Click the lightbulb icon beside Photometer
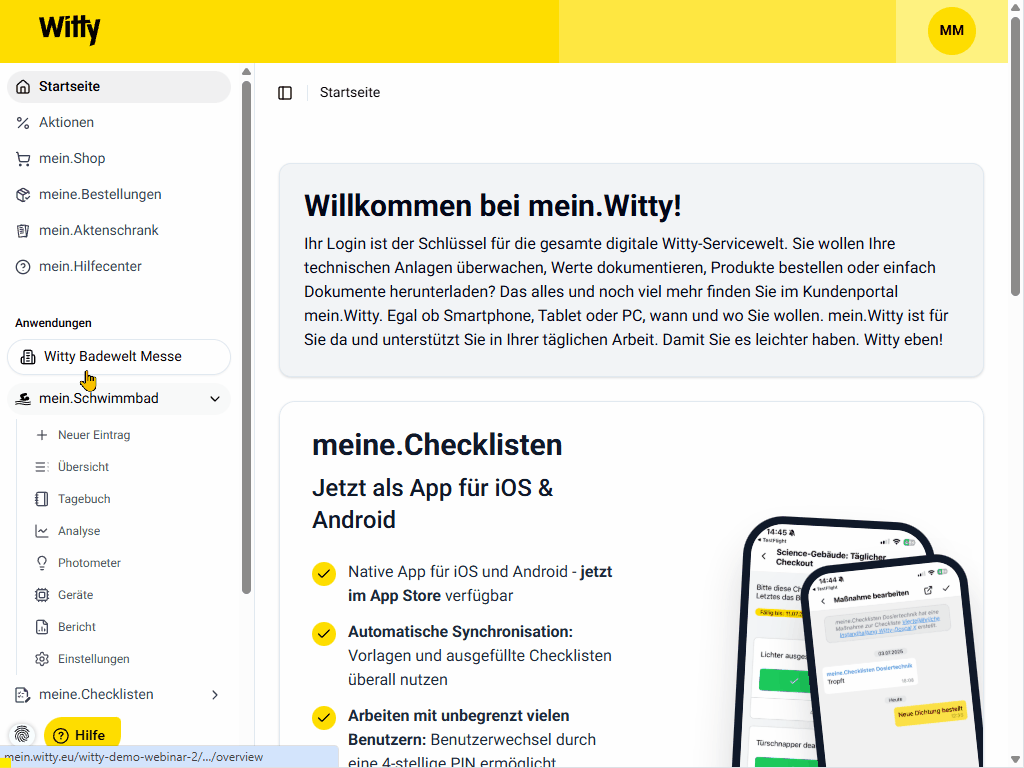Viewport: 1024px width, 768px height. (42, 563)
